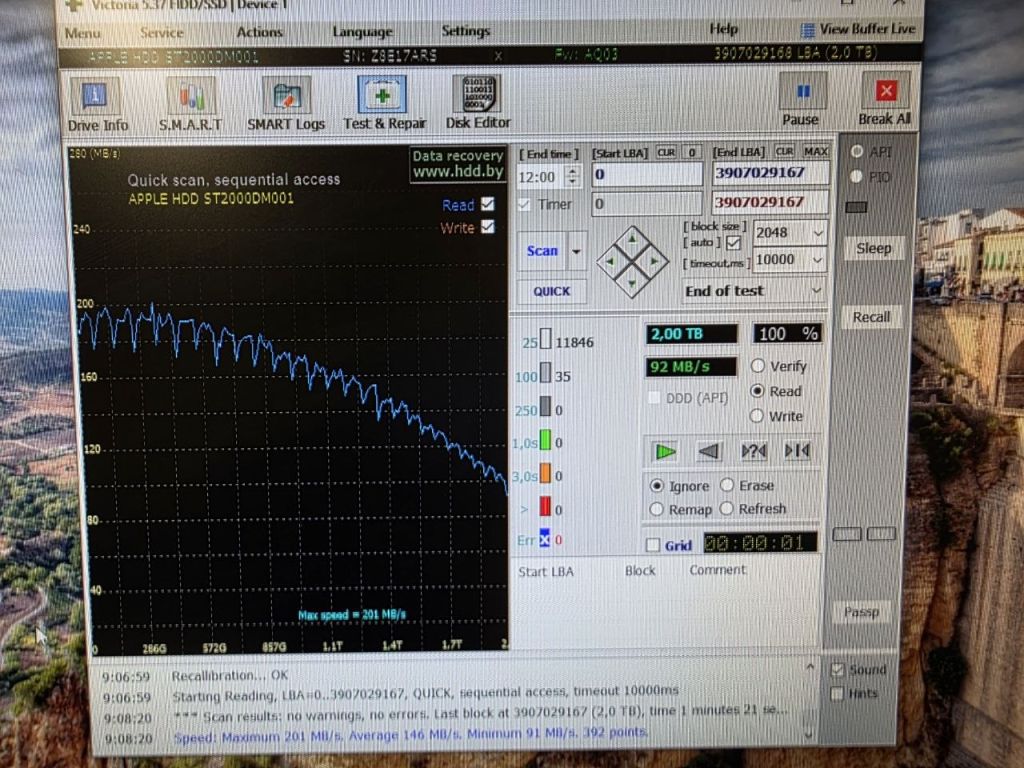The height and width of the screenshot is (768, 1024).
Task: Click the Pause toolbar icon
Action: pyautogui.click(x=803, y=93)
